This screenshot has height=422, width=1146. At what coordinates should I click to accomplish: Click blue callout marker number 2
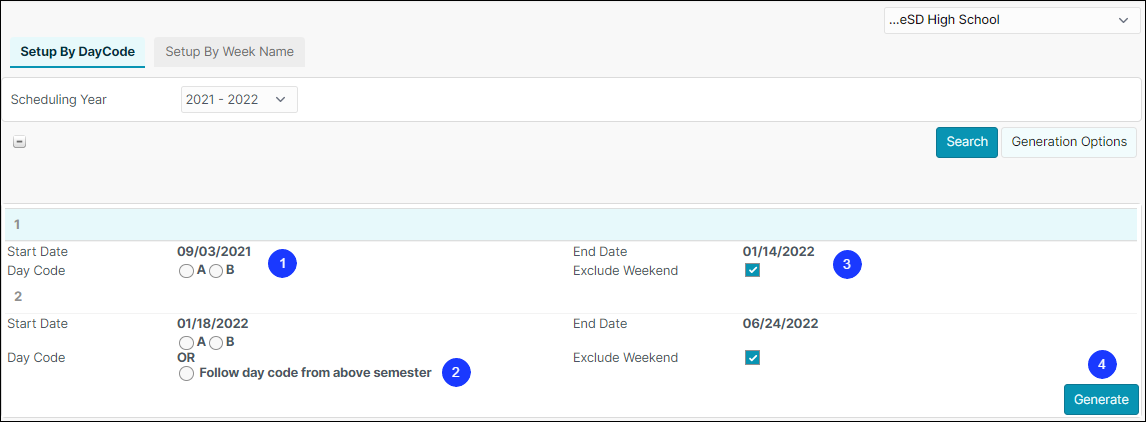point(456,372)
